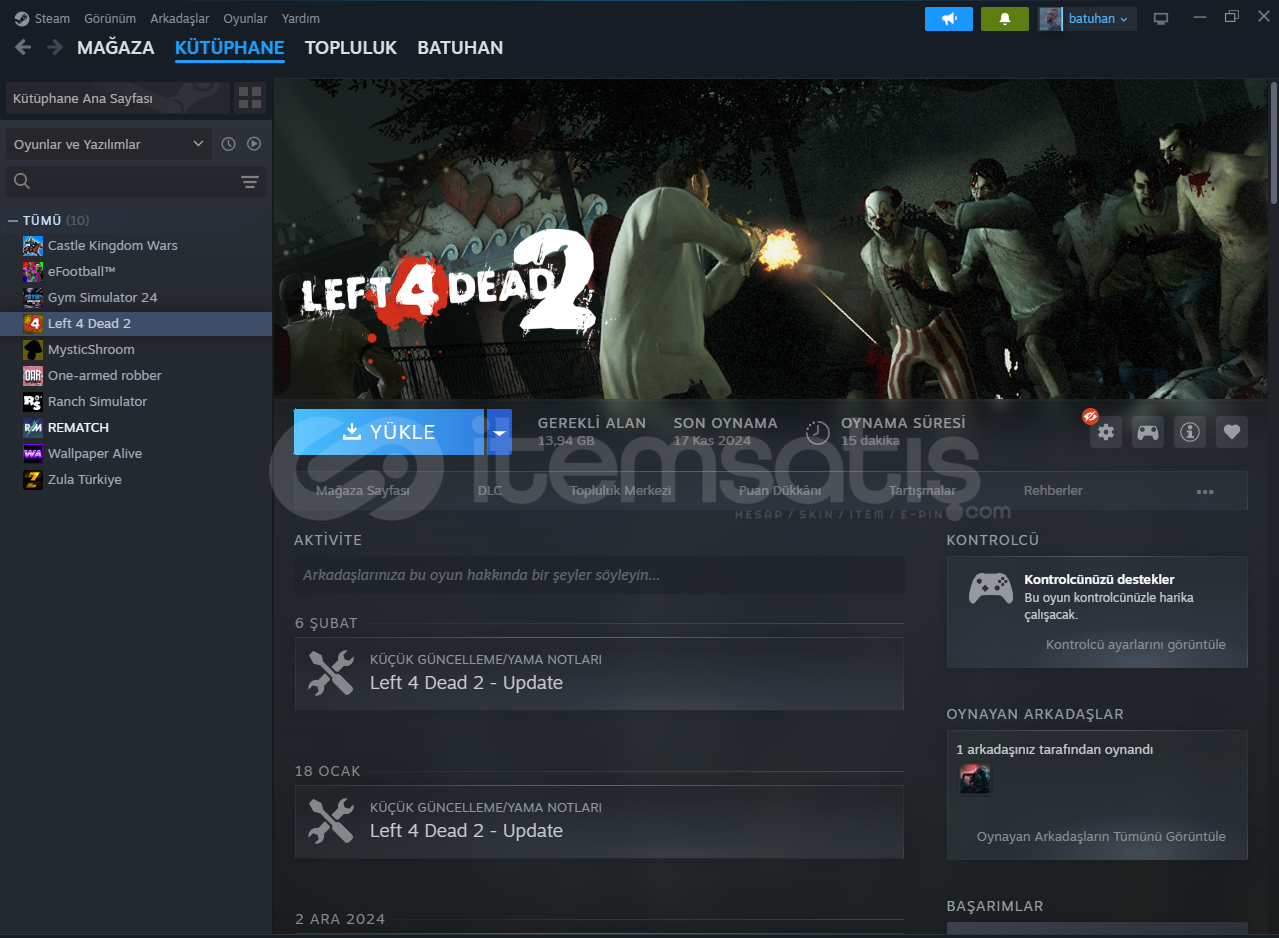Open the Oyunlar ve Yazılımlar dropdown
Viewport: 1279px width, 938px height.
(x=109, y=144)
